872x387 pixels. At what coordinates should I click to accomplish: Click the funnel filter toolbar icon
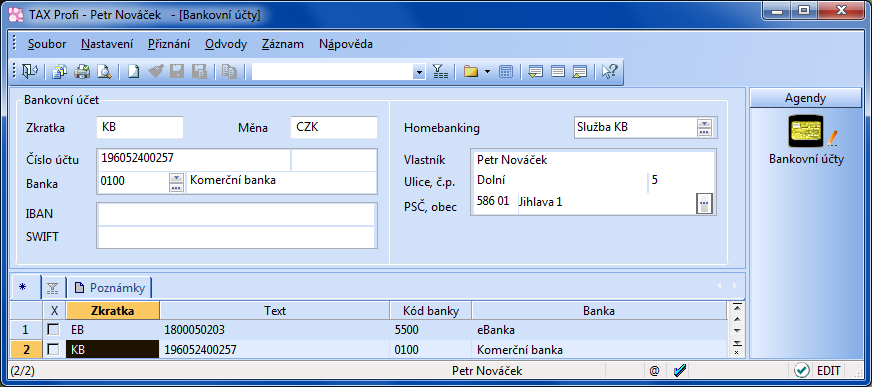click(x=440, y=72)
